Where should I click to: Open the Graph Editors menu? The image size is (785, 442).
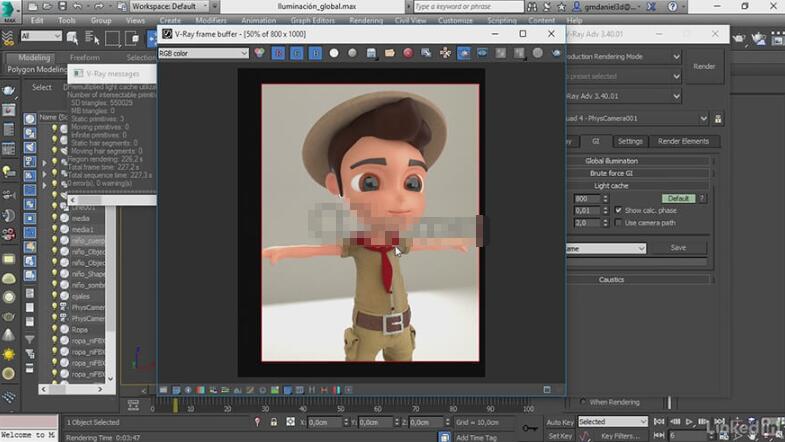point(312,21)
